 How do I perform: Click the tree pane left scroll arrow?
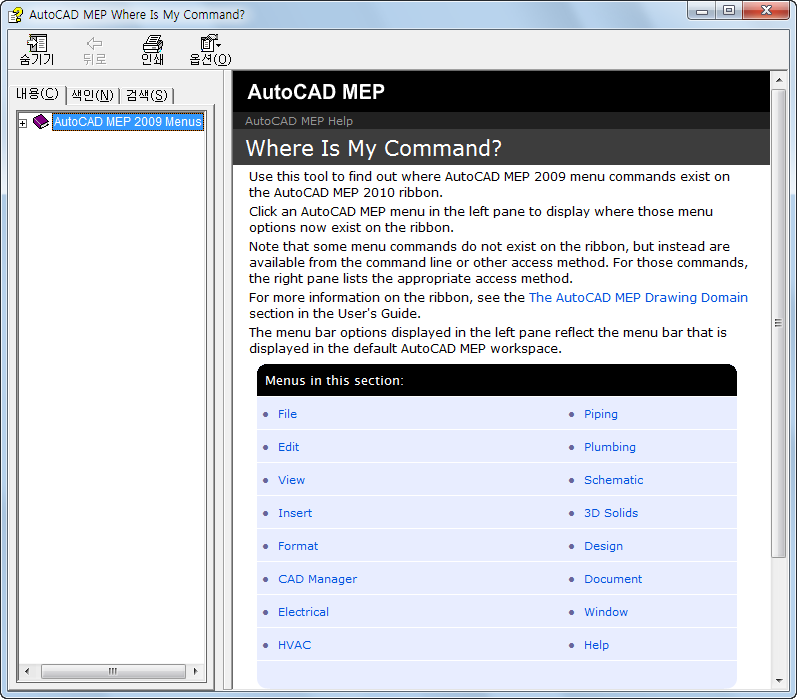27,672
